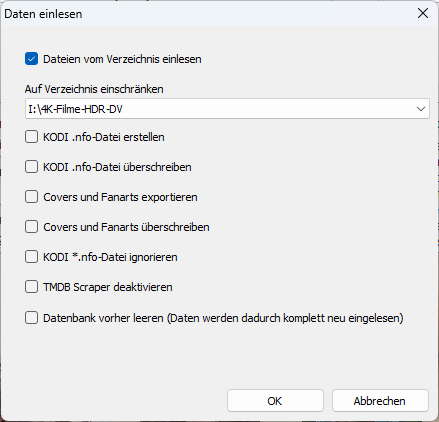439x422 pixels.
Task: Click the 'Covers und Fanarts exportieren' label text
Action: click(x=120, y=197)
